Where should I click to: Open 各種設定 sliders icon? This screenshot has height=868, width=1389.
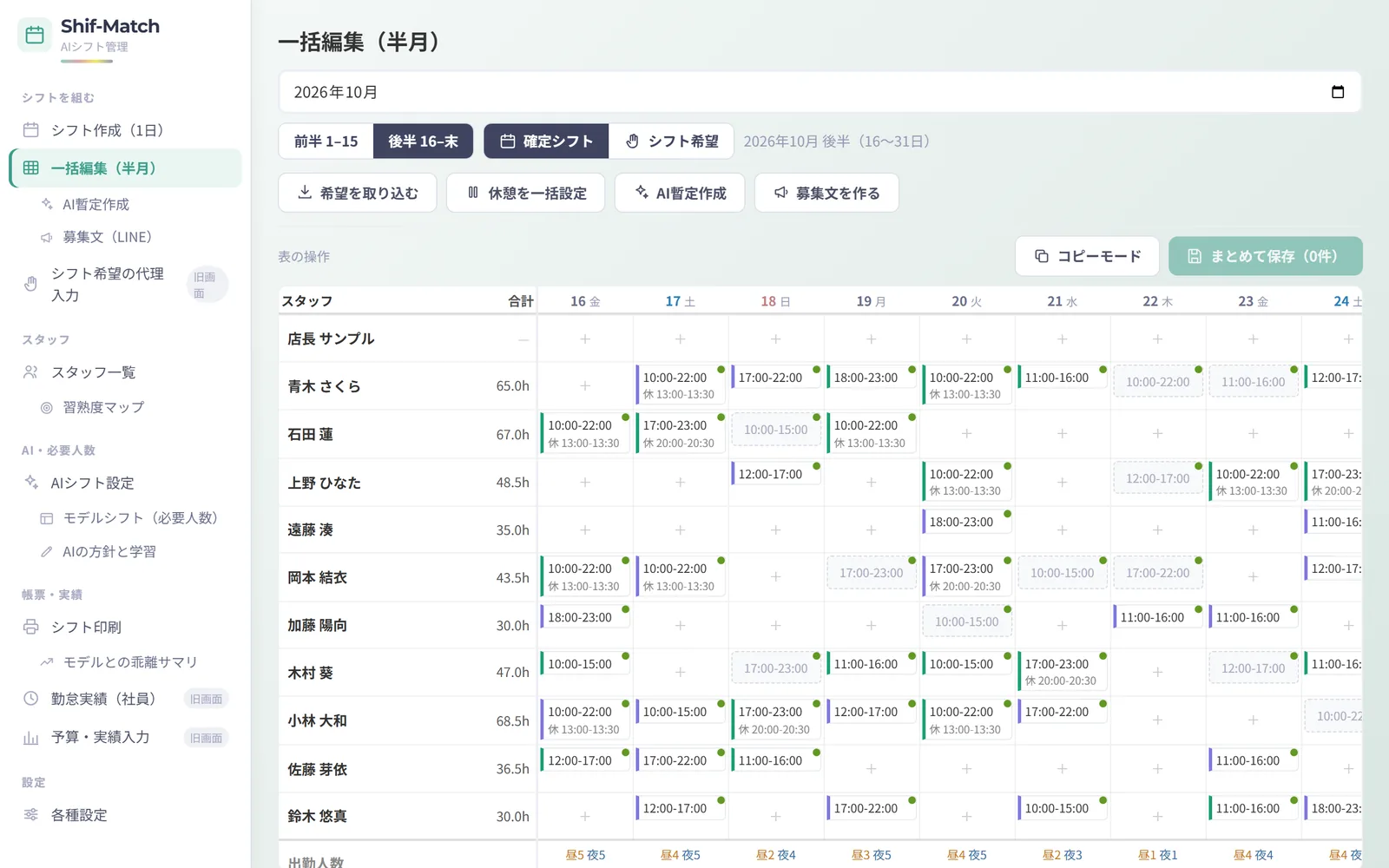click(31, 815)
